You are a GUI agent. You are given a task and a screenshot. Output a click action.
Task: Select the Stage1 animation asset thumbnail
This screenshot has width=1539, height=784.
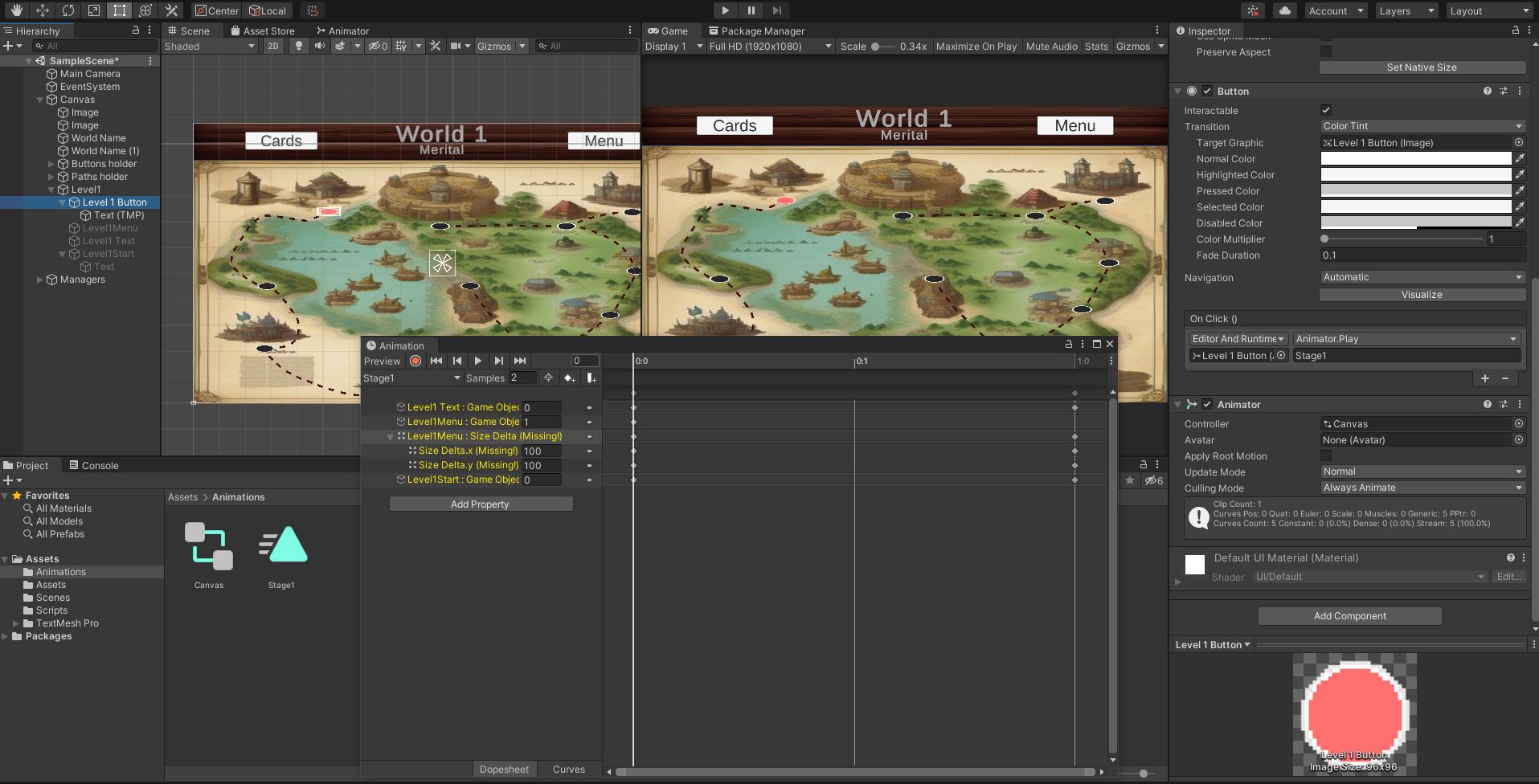tap(282, 544)
